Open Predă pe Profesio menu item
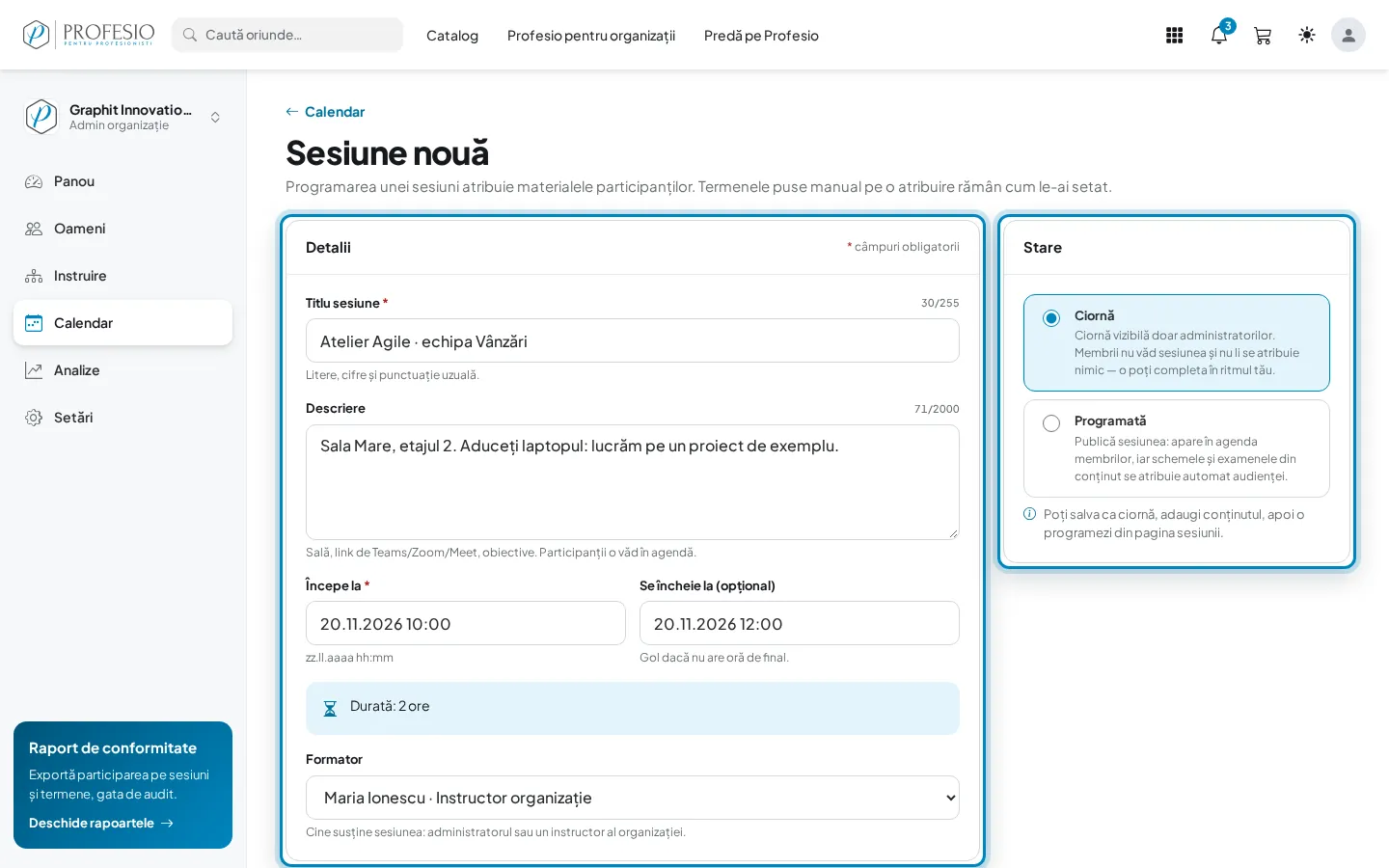1389x868 pixels. [x=761, y=36]
